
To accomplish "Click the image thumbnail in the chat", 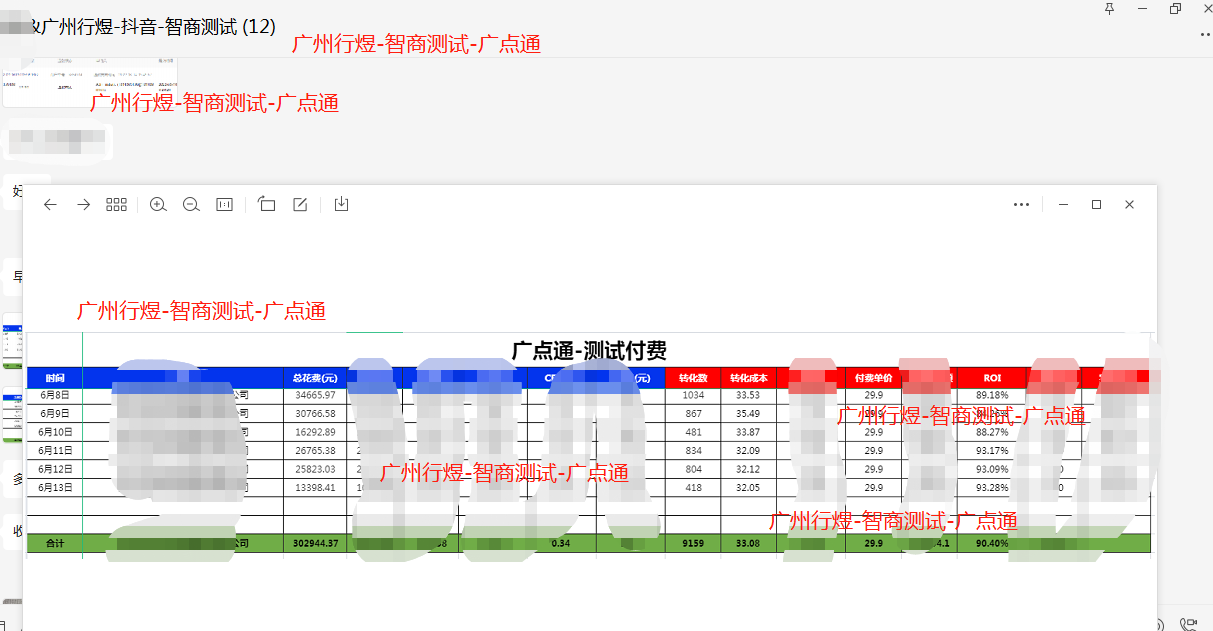I will coord(90,82).
